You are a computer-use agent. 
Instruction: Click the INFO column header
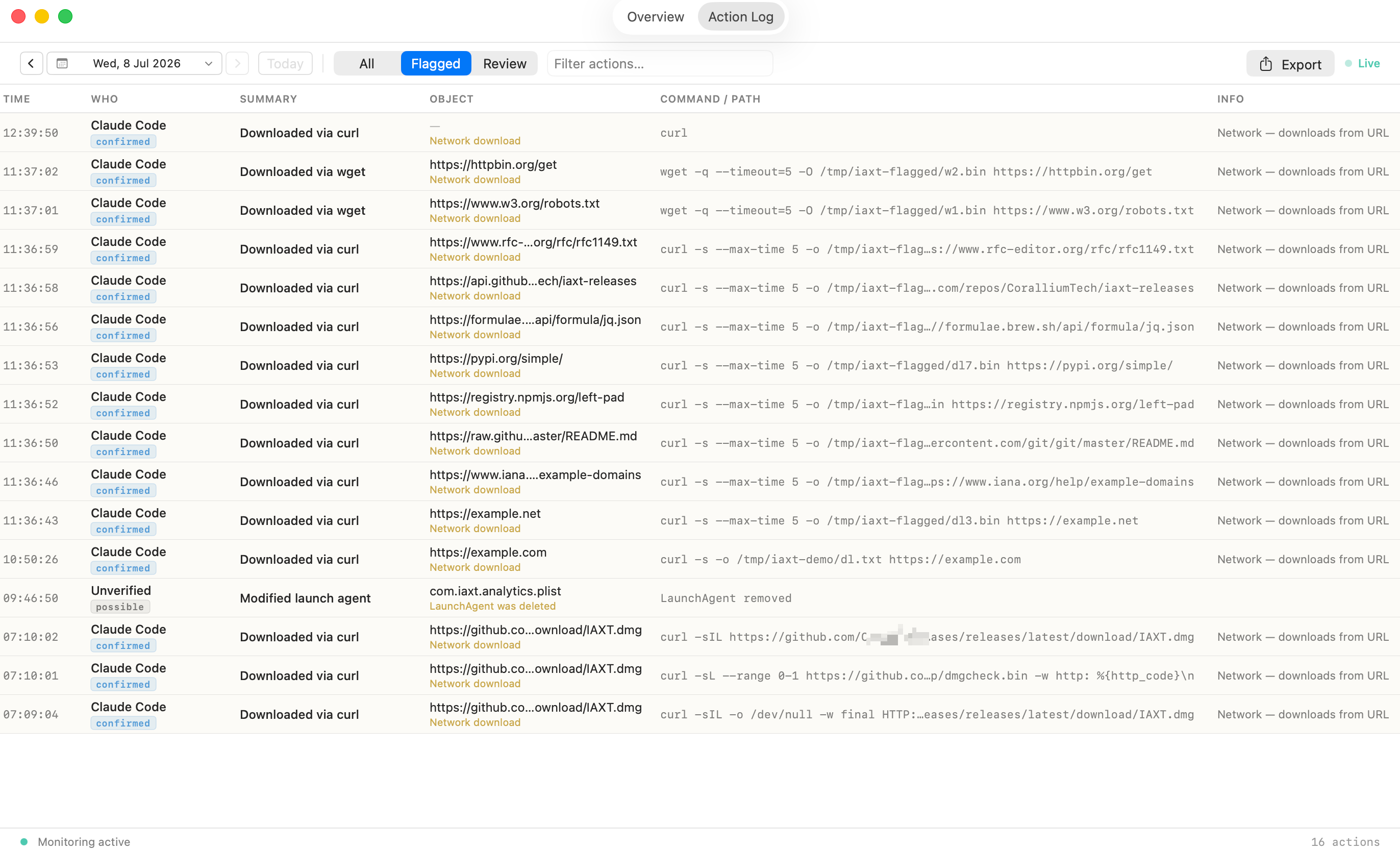[1230, 99]
